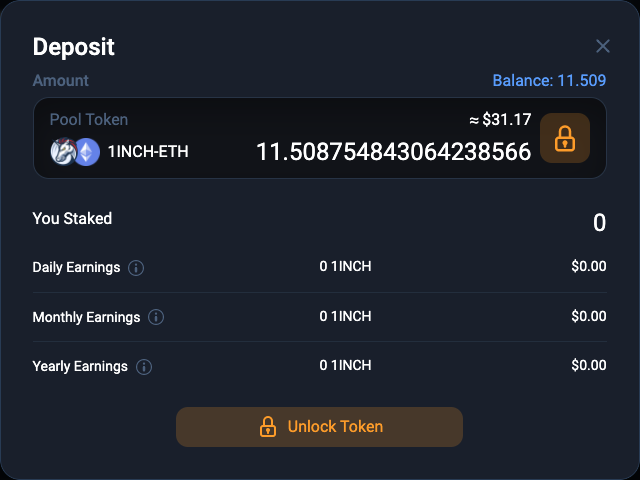640x480 pixels.
Task: Click the 1INCH unicorn token icon
Action: tap(63, 151)
